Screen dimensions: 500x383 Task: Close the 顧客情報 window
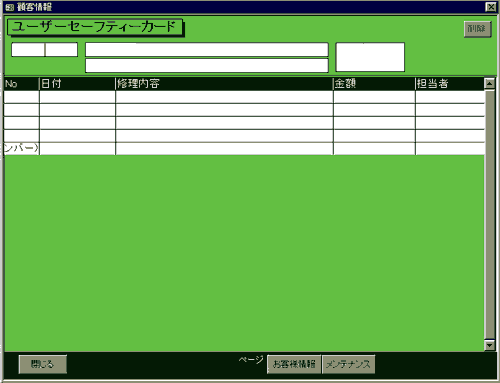[490, 7]
